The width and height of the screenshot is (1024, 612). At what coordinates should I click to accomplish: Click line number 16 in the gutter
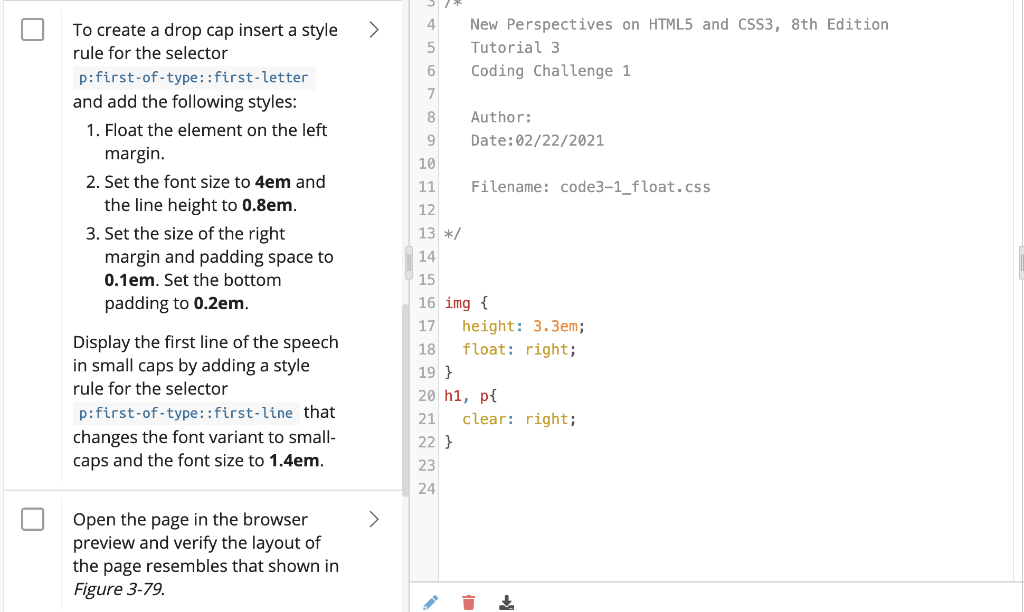426,303
